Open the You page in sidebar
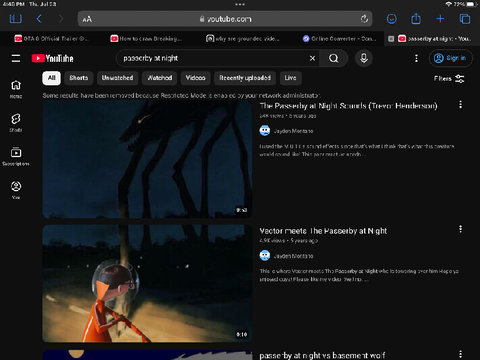The width and height of the screenshot is (480, 360). [16, 190]
